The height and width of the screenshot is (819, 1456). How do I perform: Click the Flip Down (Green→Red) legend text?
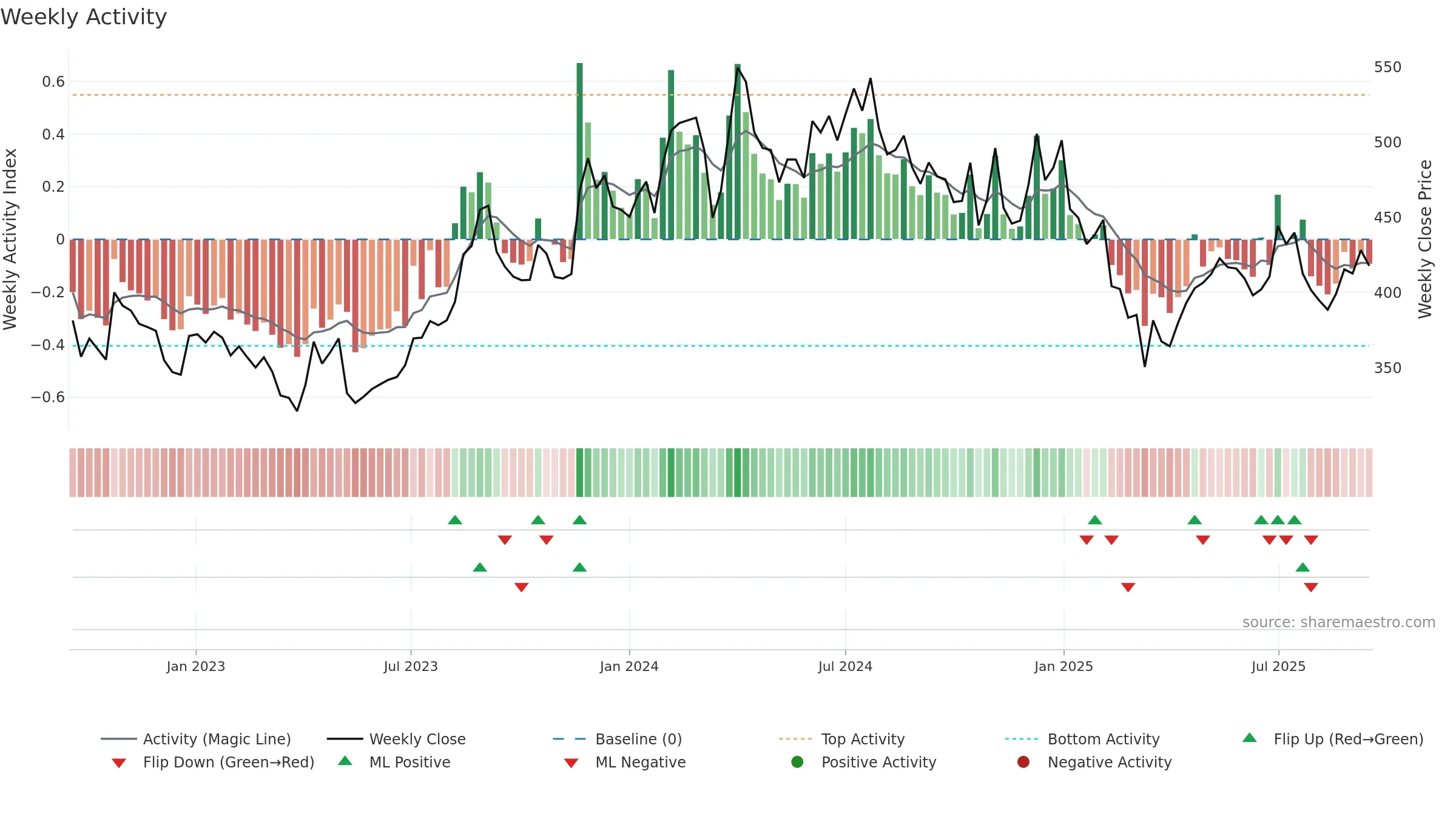point(229,762)
